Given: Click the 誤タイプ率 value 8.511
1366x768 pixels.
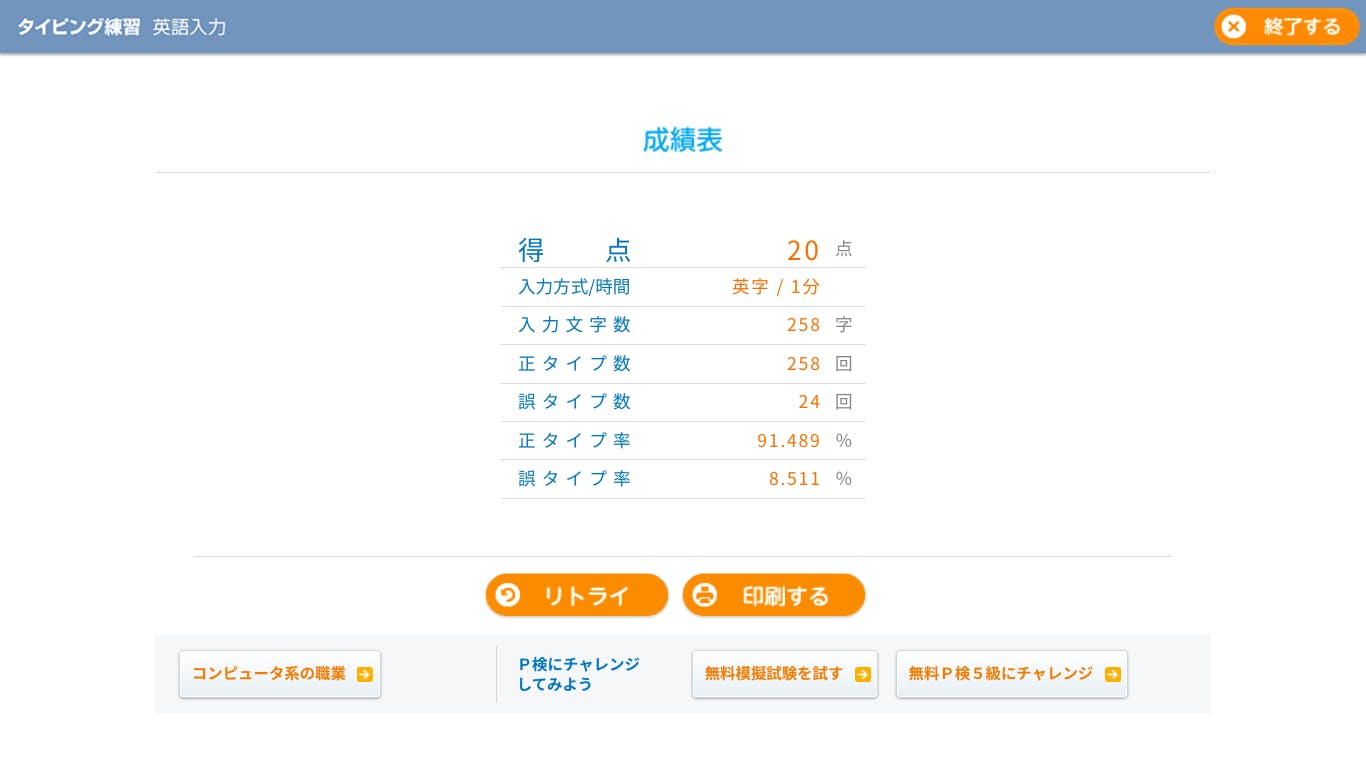Looking at the screenshot, I should tap(794, 479).
